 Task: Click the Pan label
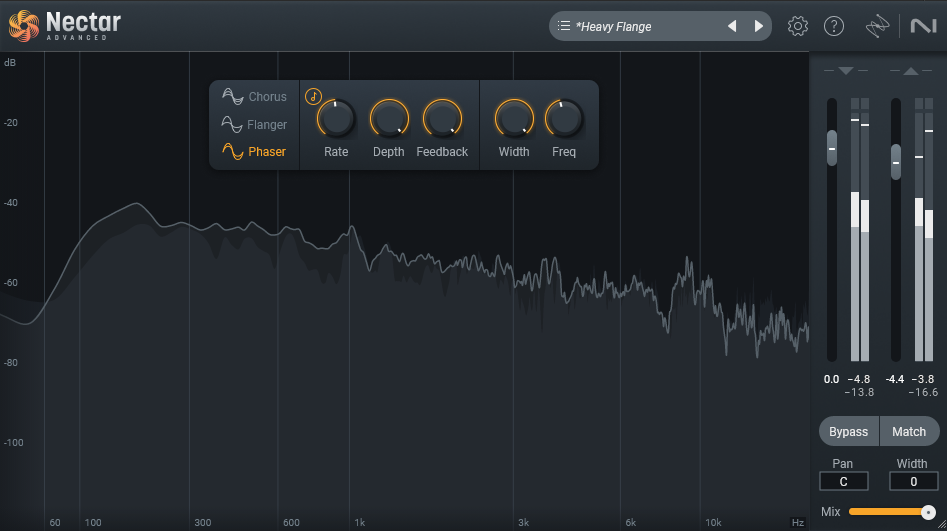pos(843,464)
